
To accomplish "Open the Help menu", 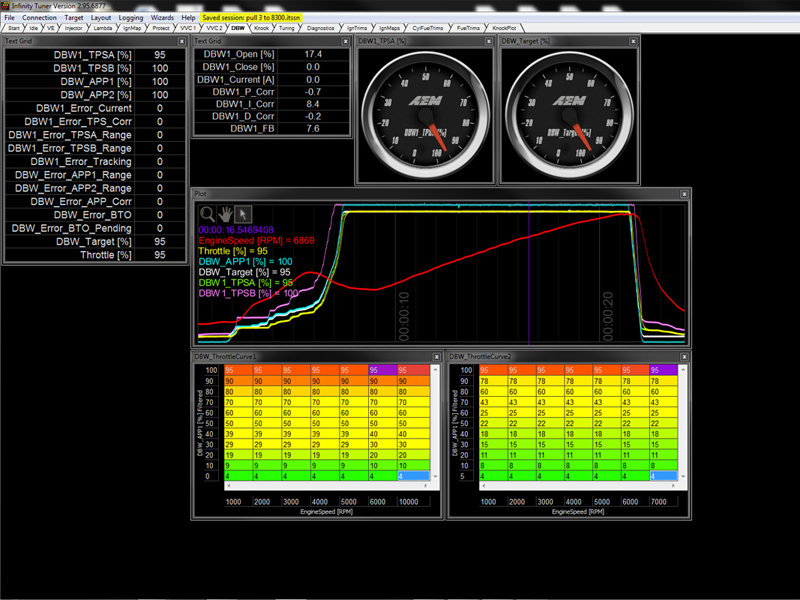I will (188, 17).
